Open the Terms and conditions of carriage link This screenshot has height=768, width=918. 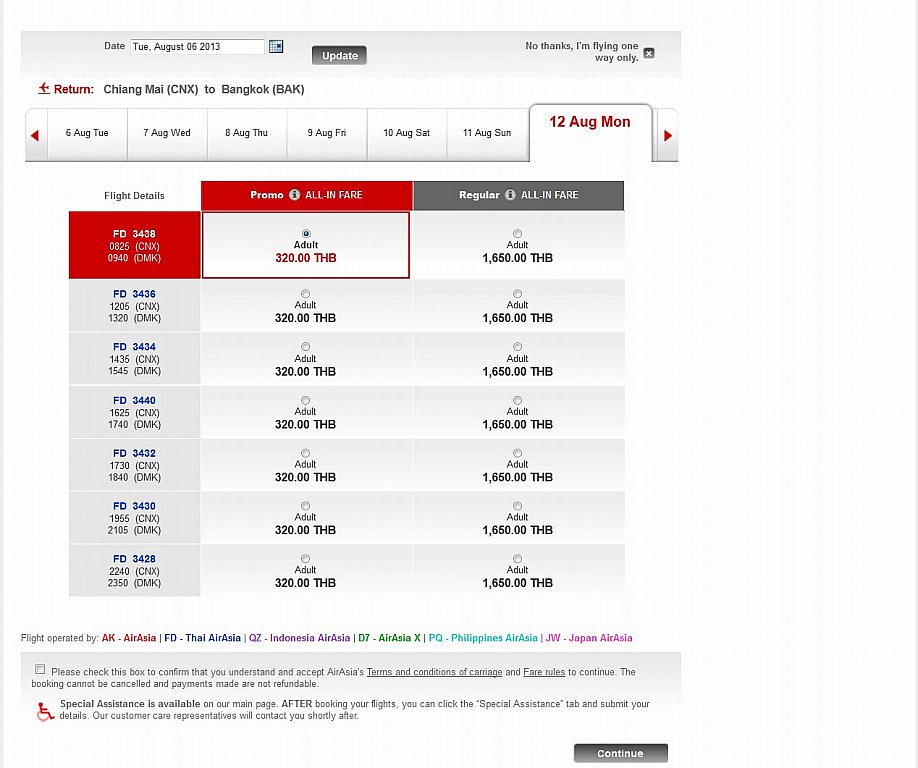[x=434, y=672]
